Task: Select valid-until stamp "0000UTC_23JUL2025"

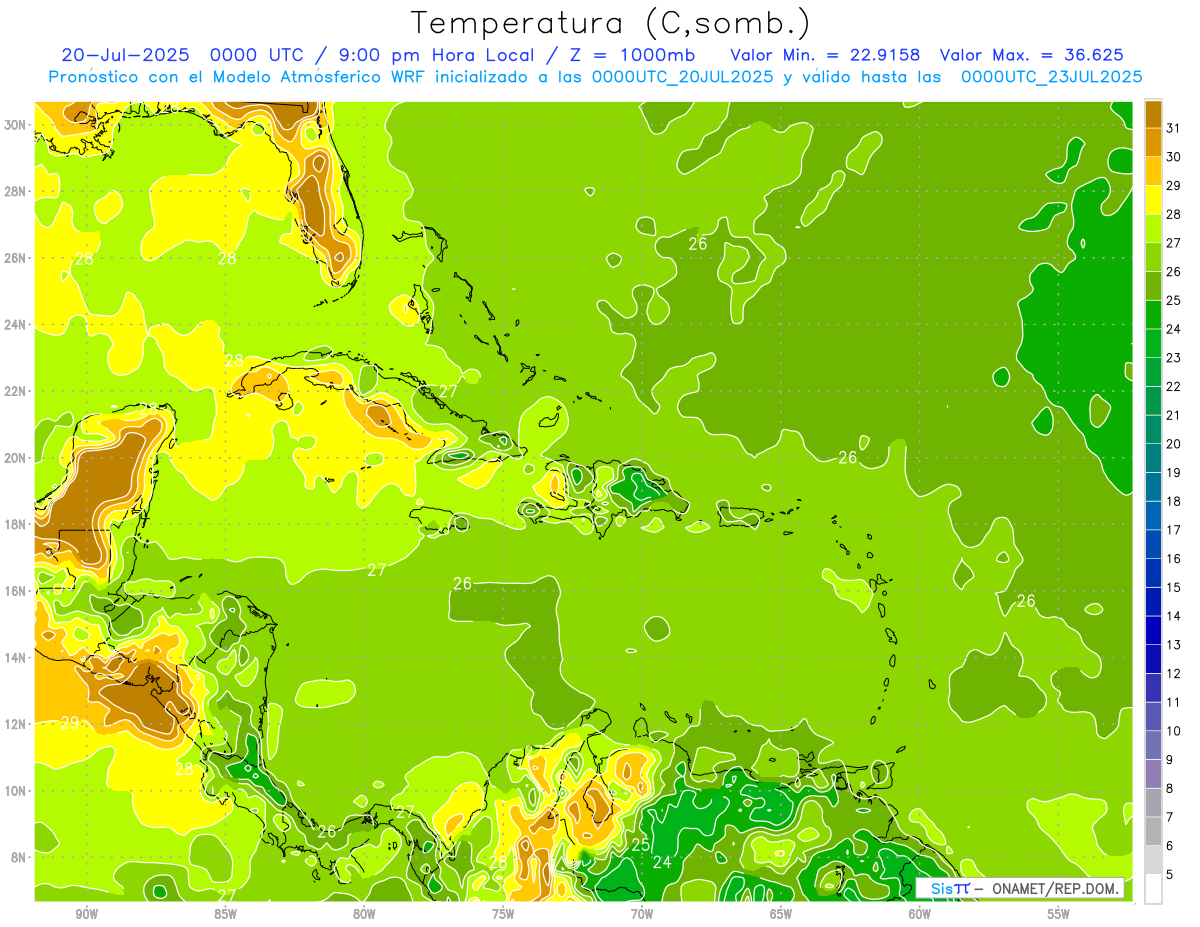Action: [1051, 77]
